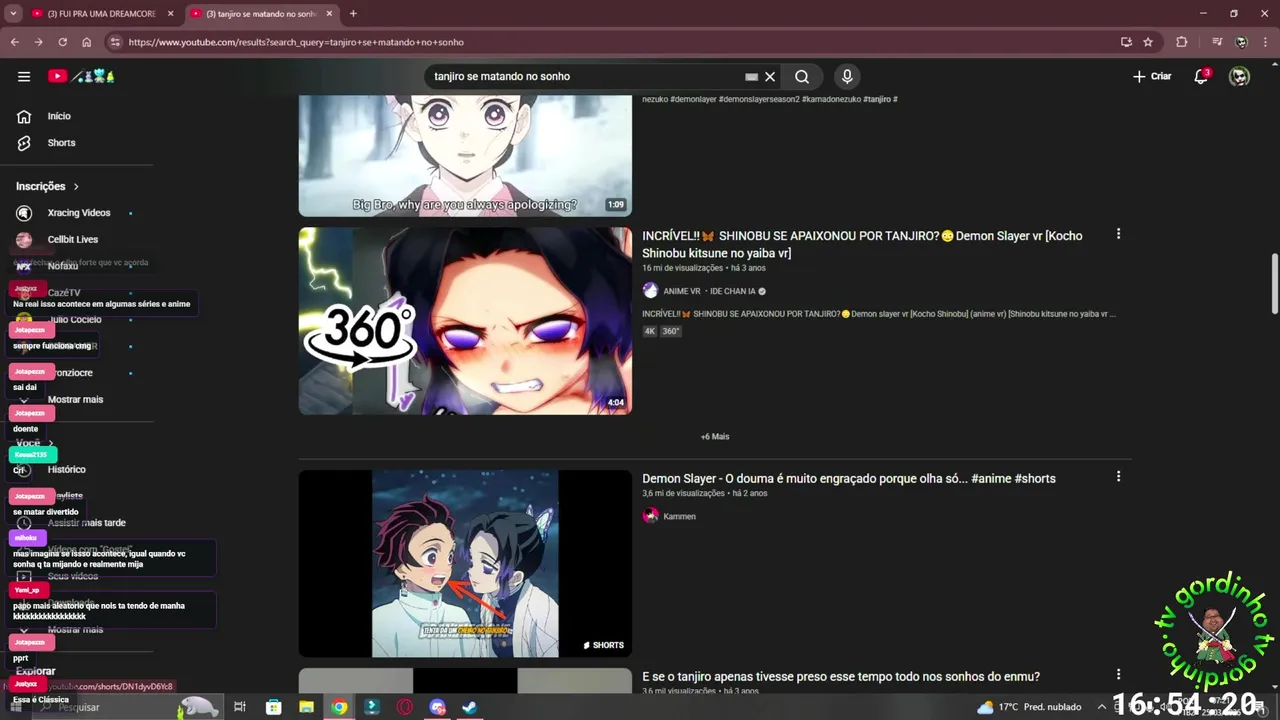Start voice search with the microphone
This screenshot has width=1280, height=720.
pyautogui.click(x=847, y=76)
